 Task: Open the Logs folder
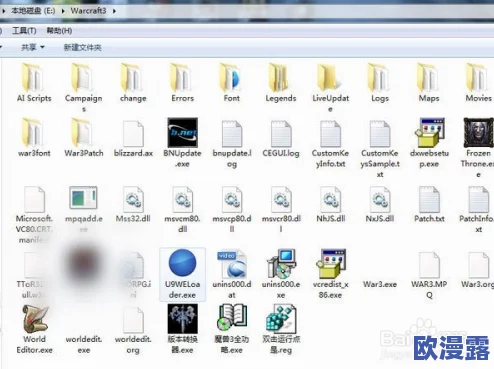(380, 83)
